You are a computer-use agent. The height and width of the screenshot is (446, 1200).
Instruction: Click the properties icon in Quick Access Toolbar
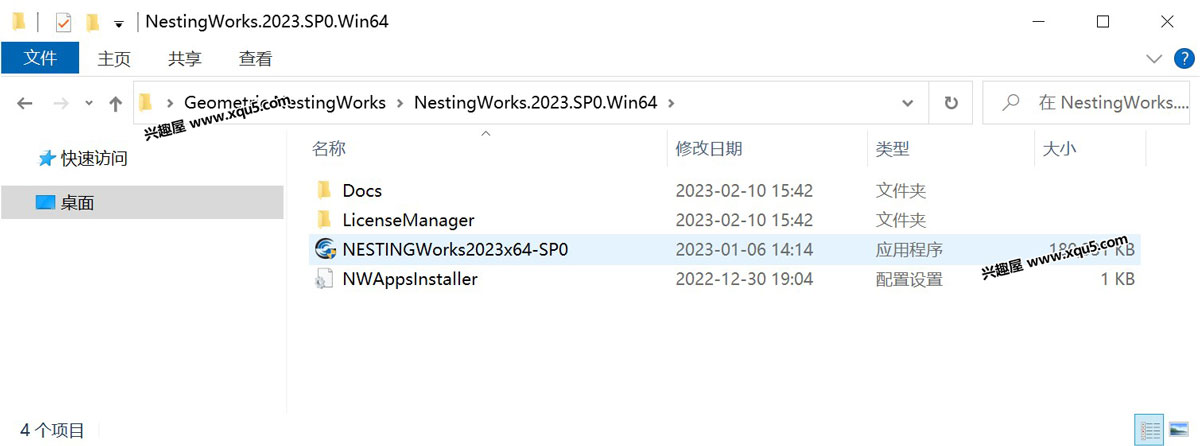pos(63,22)
